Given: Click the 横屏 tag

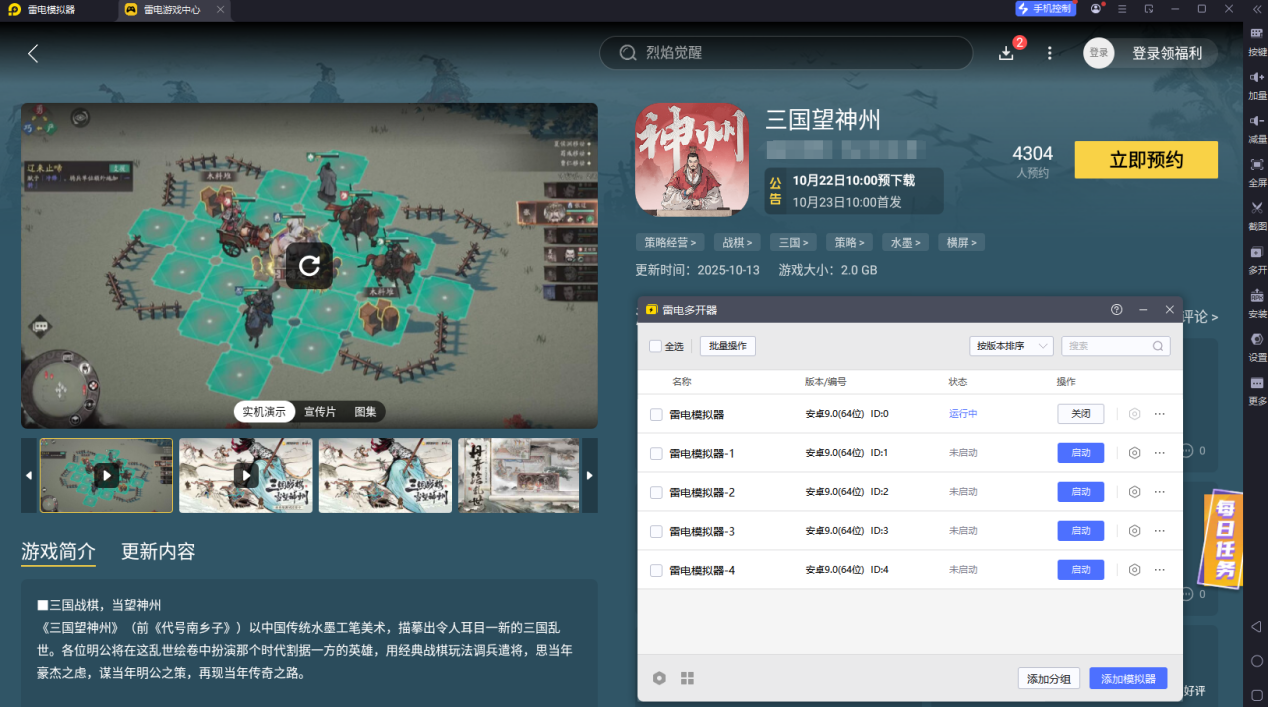Looking at the screenshot, I should [x=962, y=242].
